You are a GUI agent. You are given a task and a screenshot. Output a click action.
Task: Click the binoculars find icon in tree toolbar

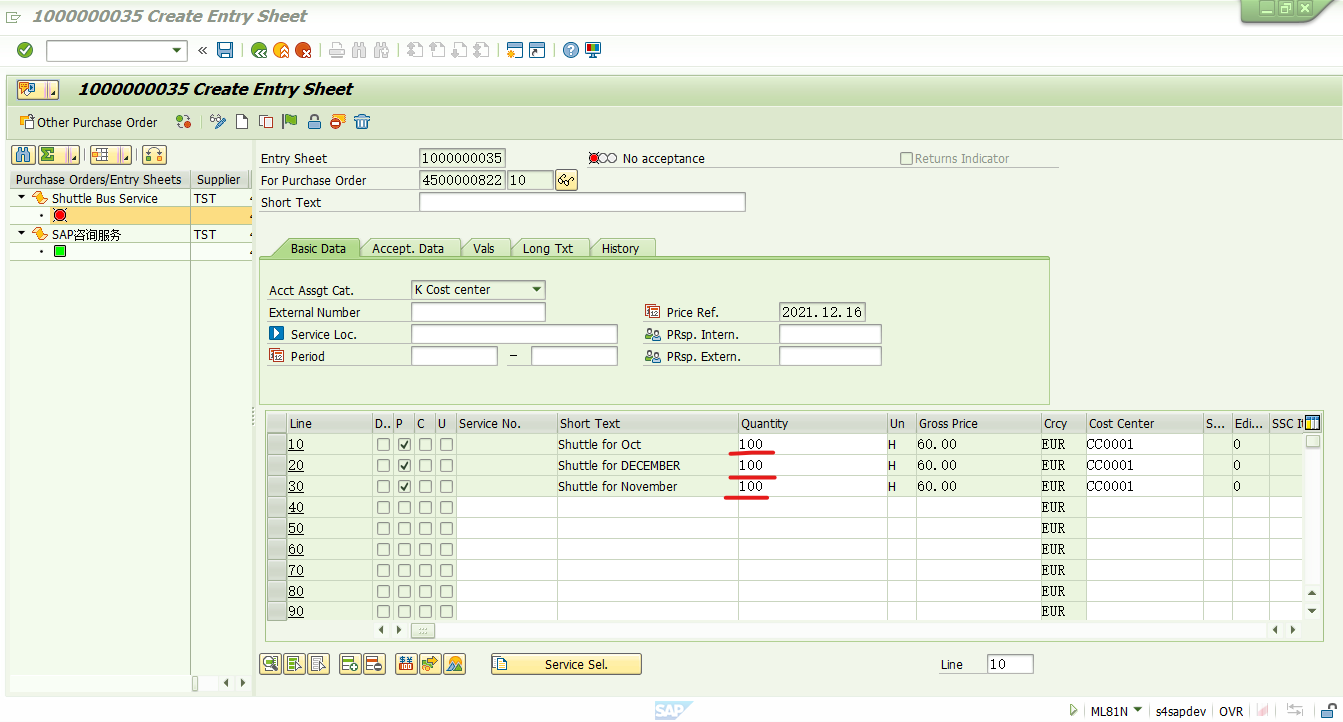(23, 155)
